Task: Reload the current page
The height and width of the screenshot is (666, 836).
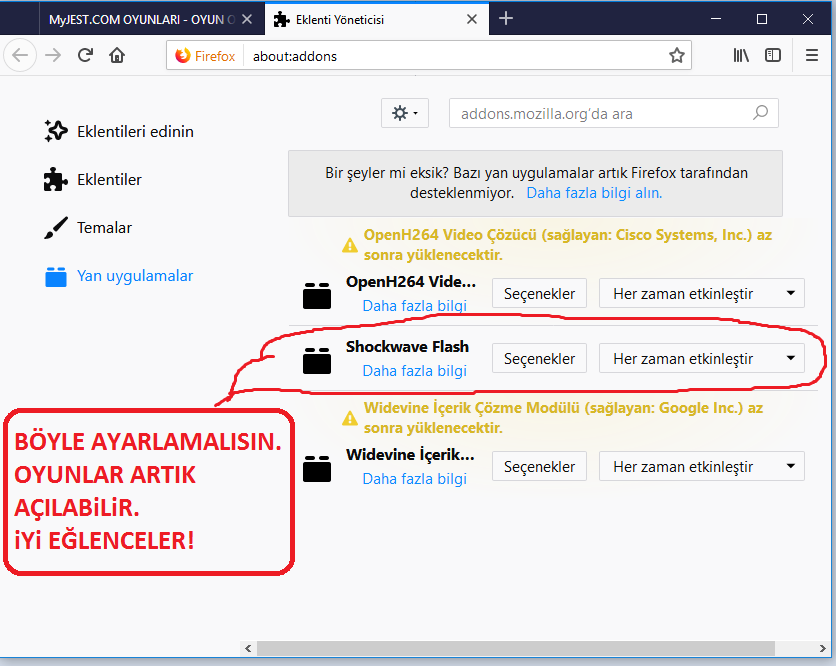Action: coord(85,55)
